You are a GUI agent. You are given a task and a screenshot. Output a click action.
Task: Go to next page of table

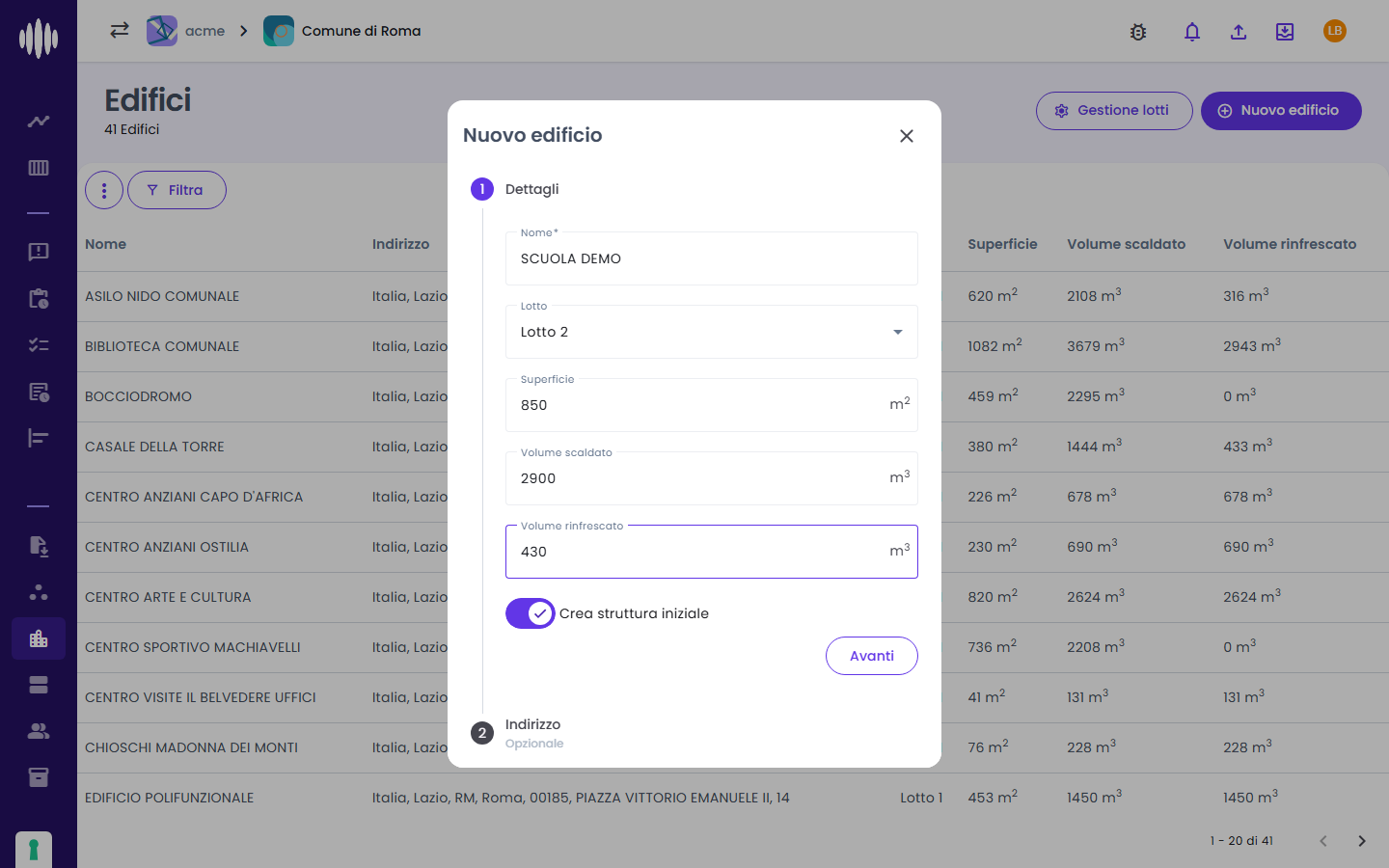pos(1362,841)
